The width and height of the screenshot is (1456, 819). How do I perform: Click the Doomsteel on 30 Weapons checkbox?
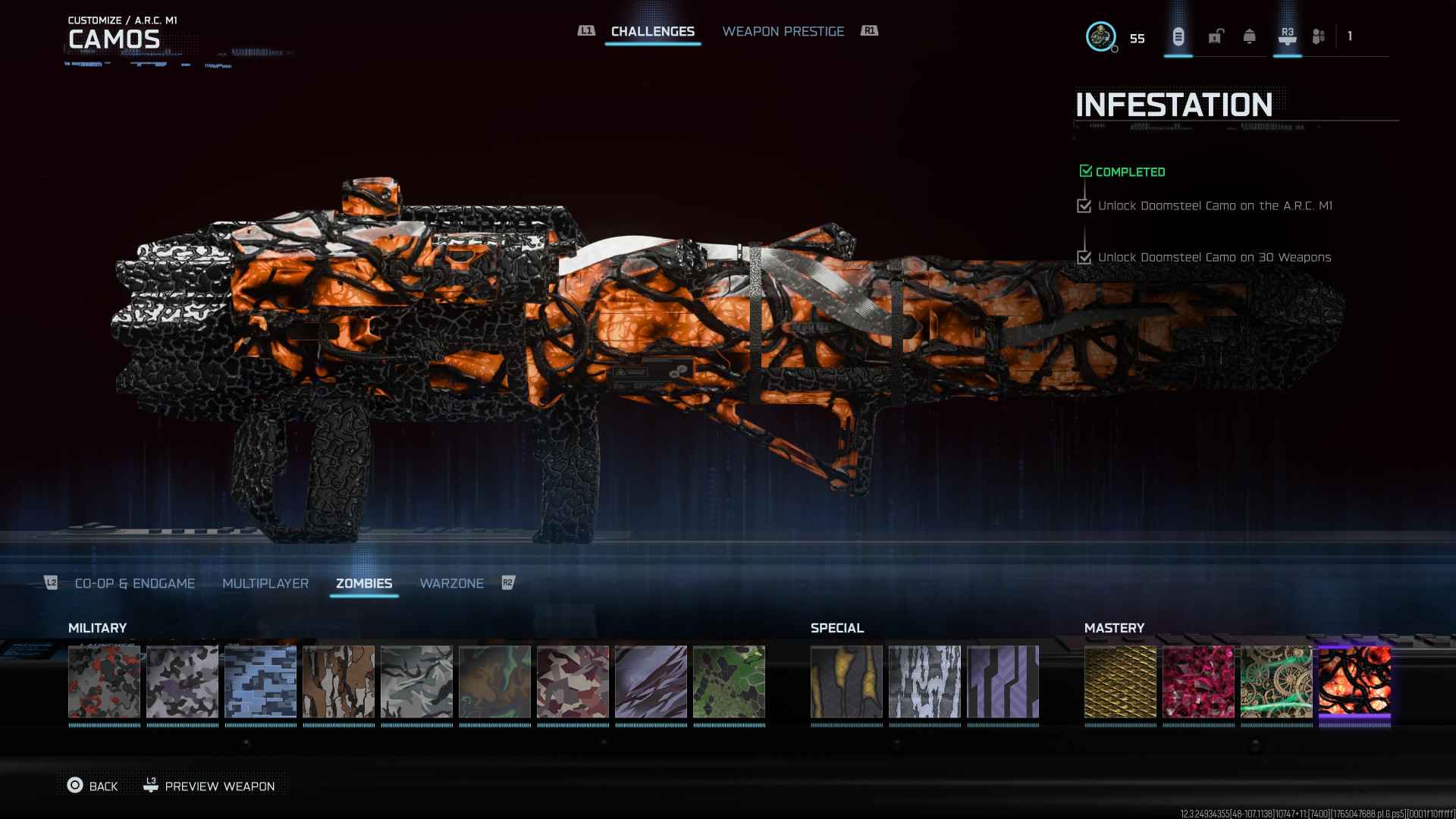tap(1084, 257)
